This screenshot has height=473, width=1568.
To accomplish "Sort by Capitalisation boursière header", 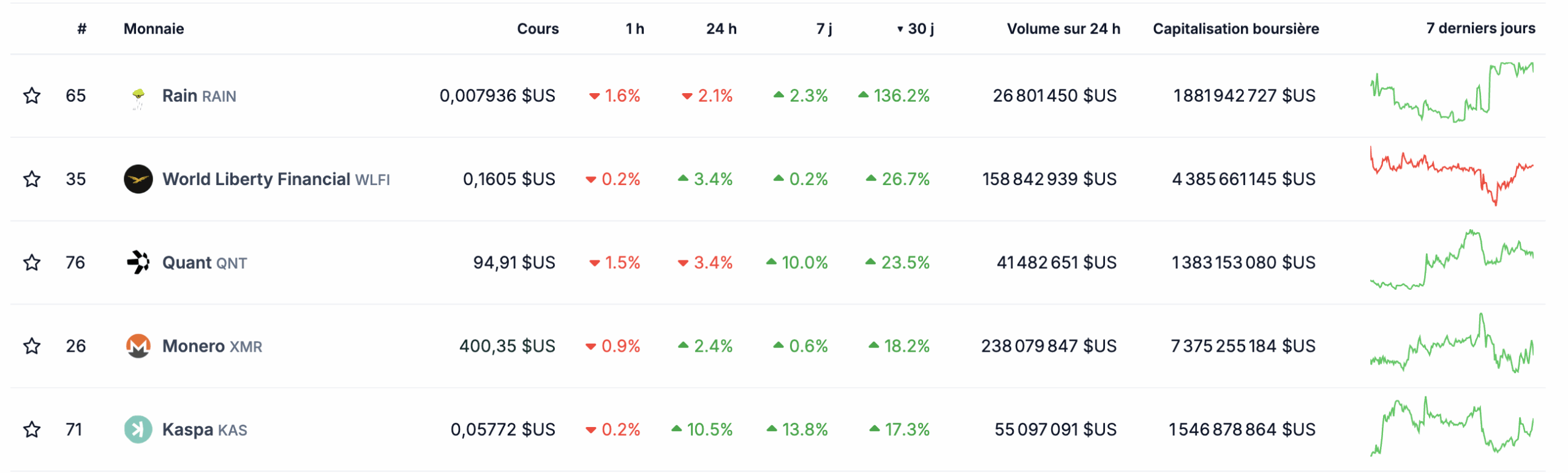I will coord(1235,29).
